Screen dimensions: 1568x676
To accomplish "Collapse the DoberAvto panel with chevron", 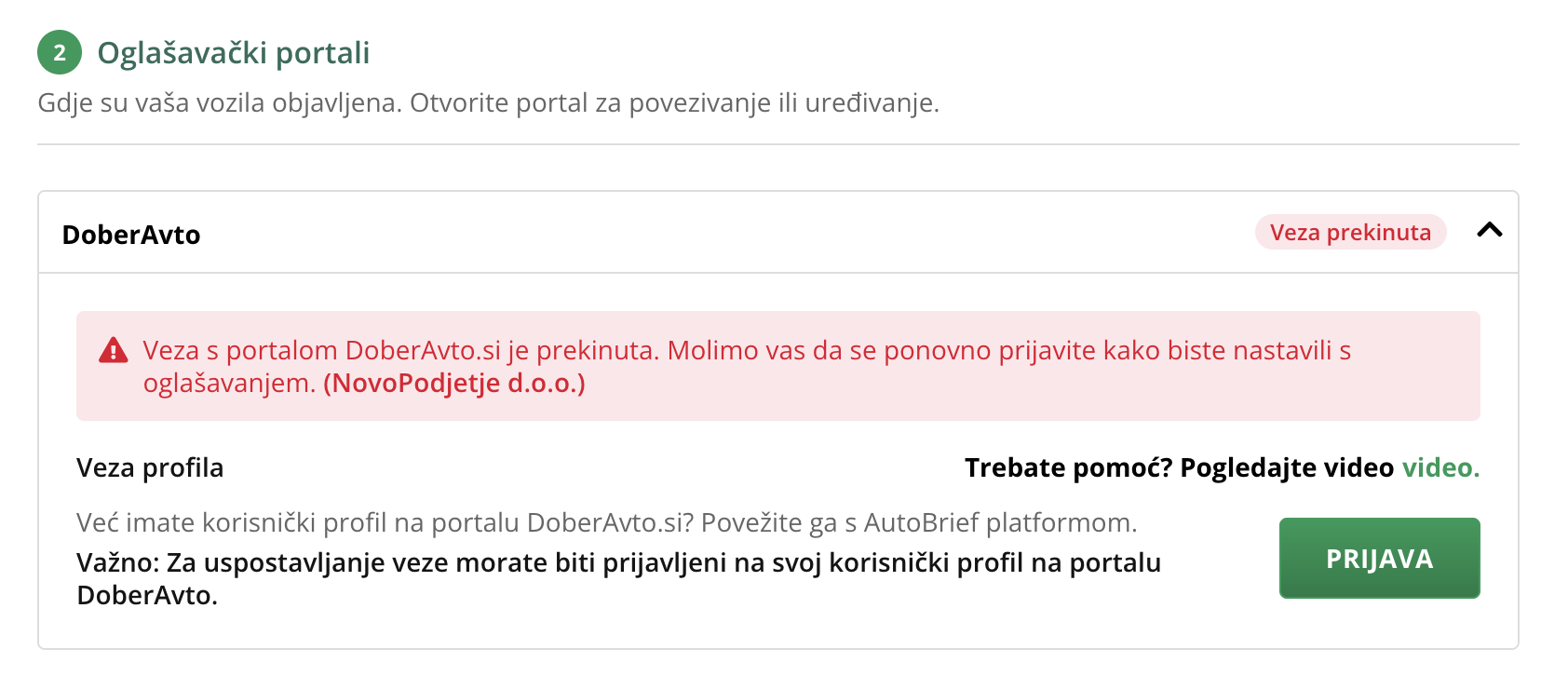I will click(x=1490, y=230).
